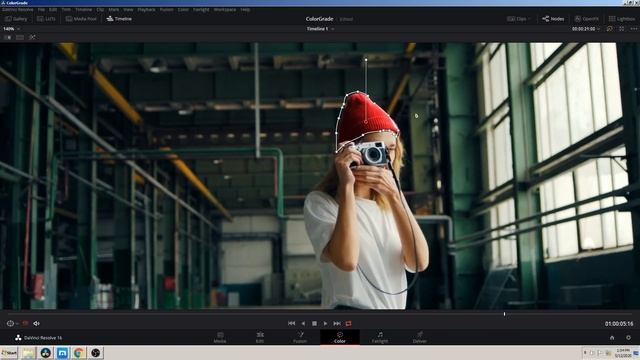Click the bypass grades icon in viewer header
The height and width of the screenshot is (360, 640).
click(609, 29)
